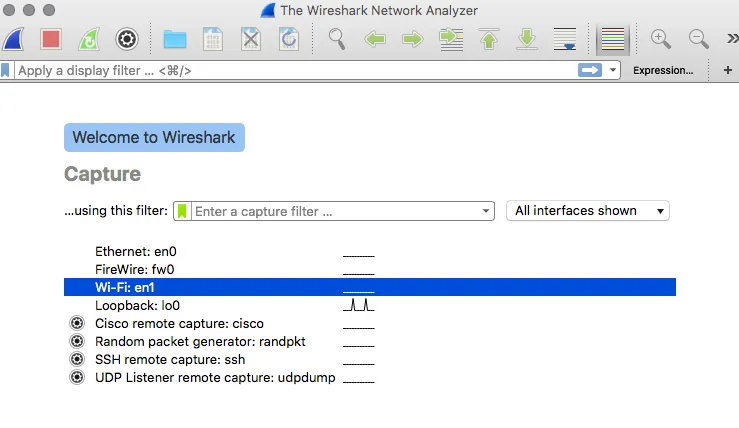Open capture filter bookmark green icon
Image resolution: width=739 pixels, height=428 pixels.
182,211
